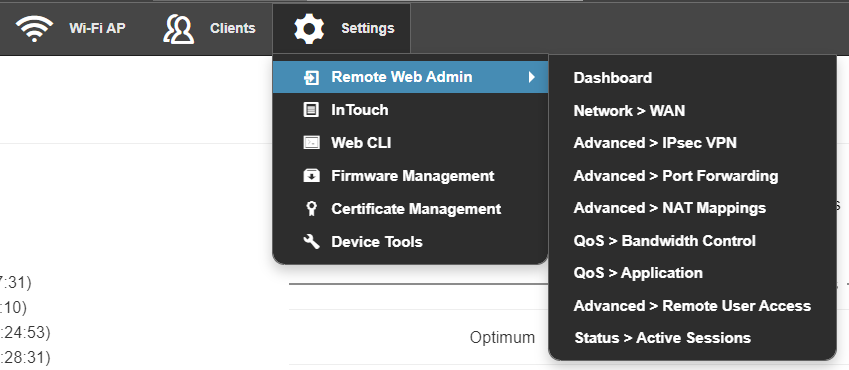849x370 pixels.
Task: Open Advanced > Remote User Access
Action: point(692,306)
